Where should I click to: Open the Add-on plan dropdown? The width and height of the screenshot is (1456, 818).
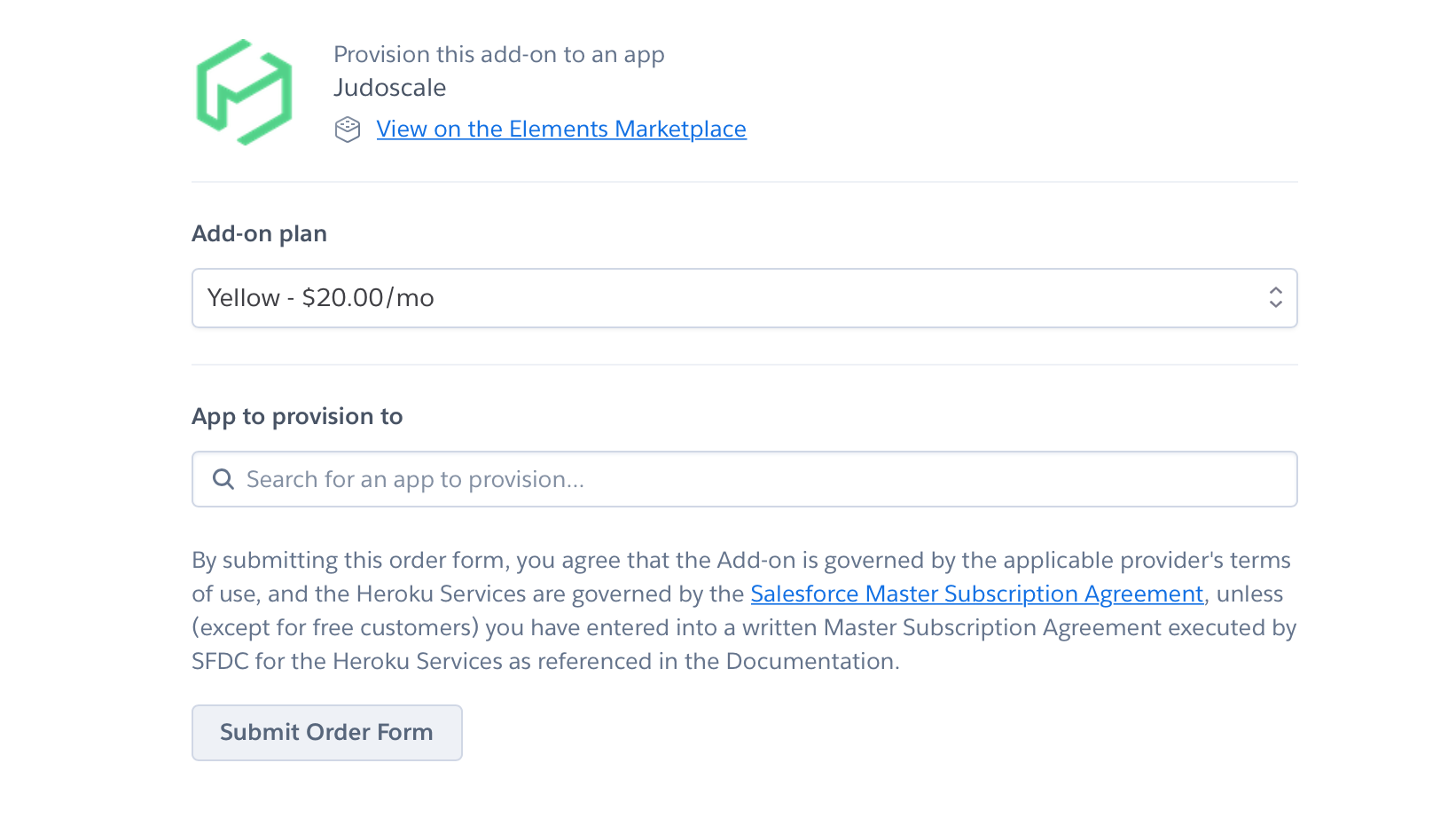pyautogui.click(x=743, y=298)
